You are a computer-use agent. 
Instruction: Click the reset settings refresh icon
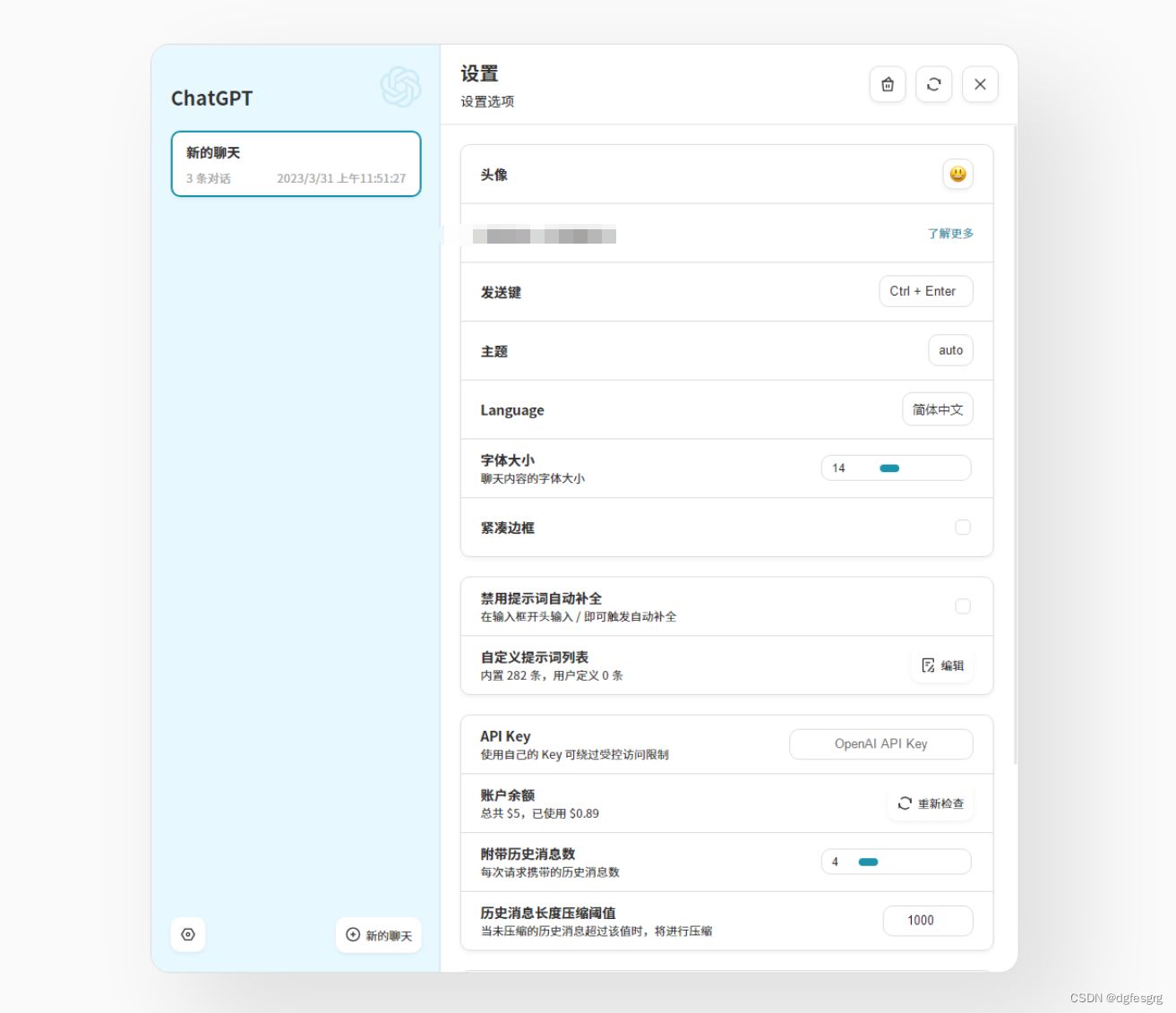tap(934, 84)
